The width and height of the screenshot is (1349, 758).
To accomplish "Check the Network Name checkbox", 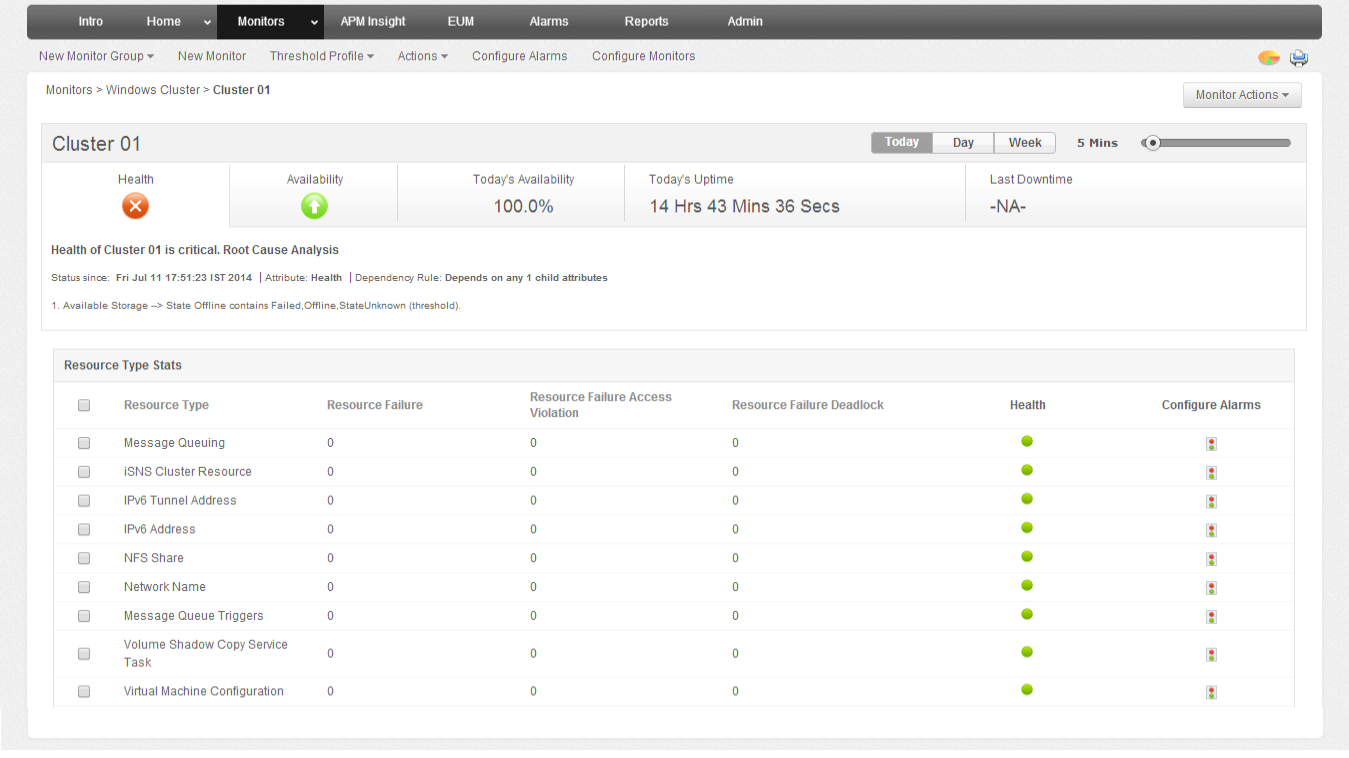I will coord(84,587).
